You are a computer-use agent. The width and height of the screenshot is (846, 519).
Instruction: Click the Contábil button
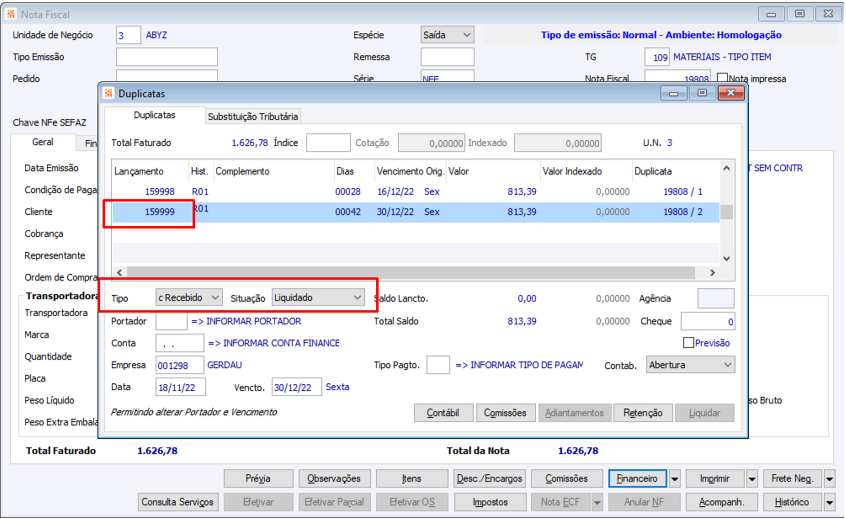click(x=443, y=413)
